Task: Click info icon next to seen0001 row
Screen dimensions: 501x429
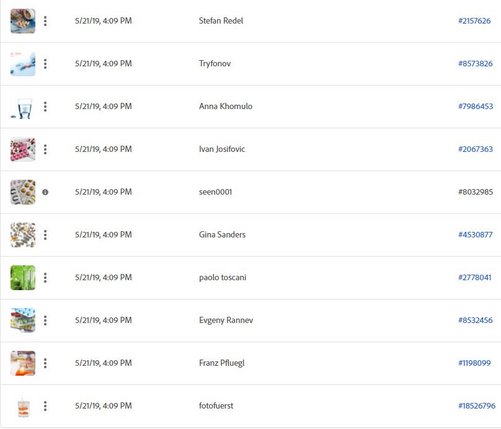Action: 45,192
